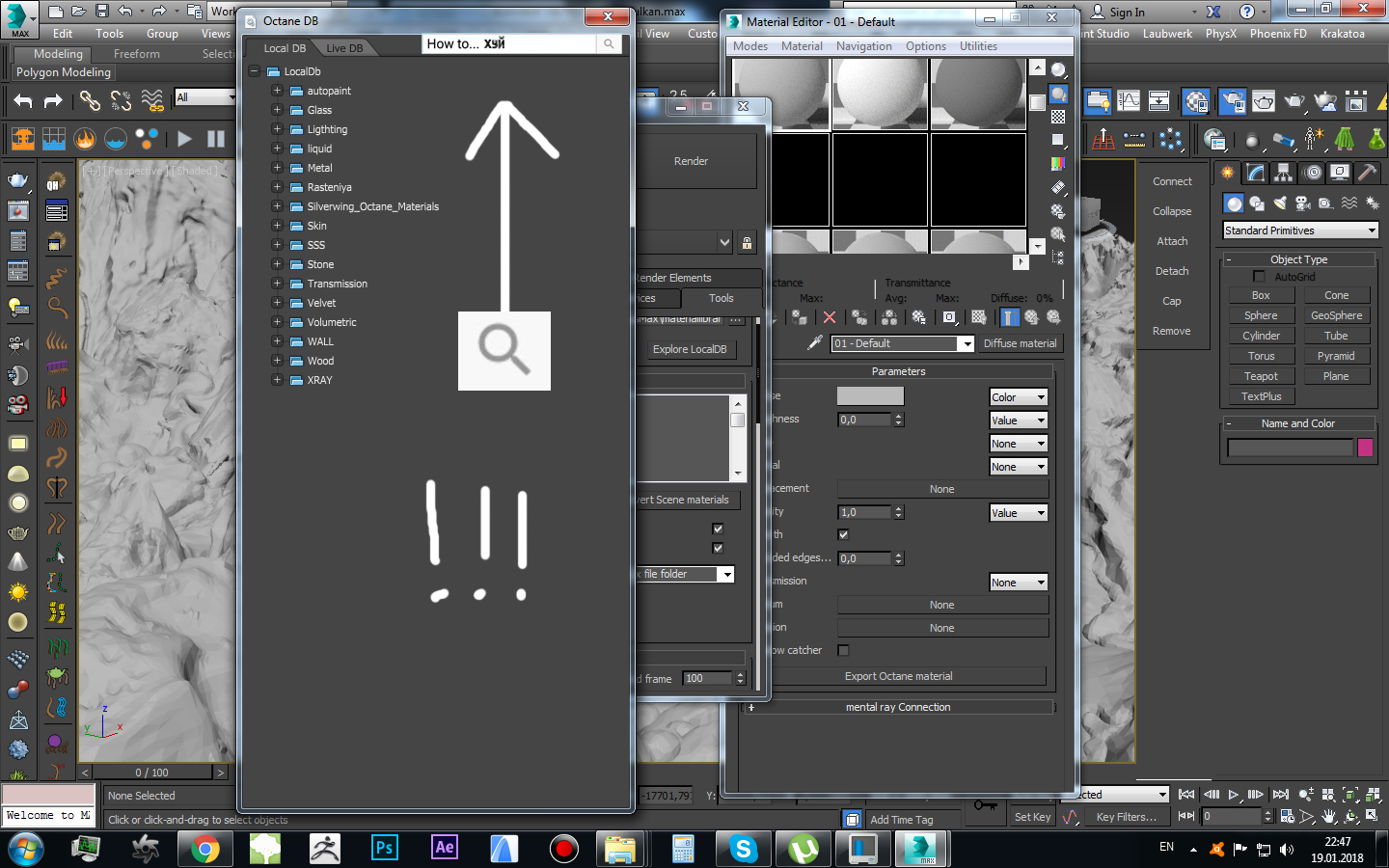Toggle the Shadow catcher checkbox in Material Editor
The height and width of the screenshot is (868, 1389).
(843, 650)
